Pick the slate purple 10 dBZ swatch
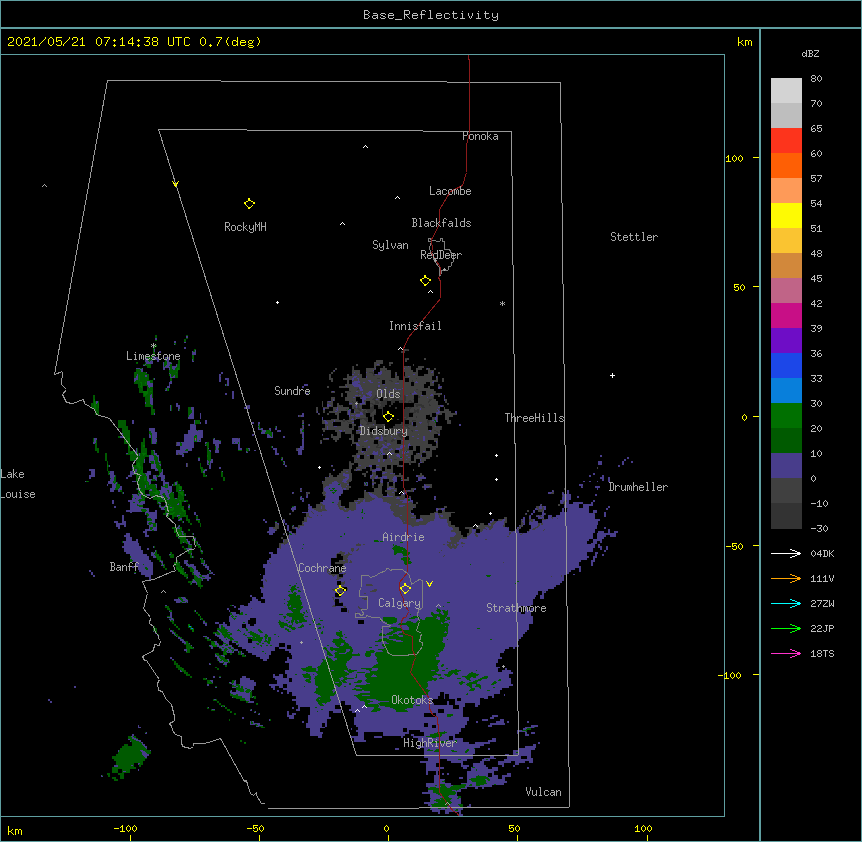 [x=786, y=466]
